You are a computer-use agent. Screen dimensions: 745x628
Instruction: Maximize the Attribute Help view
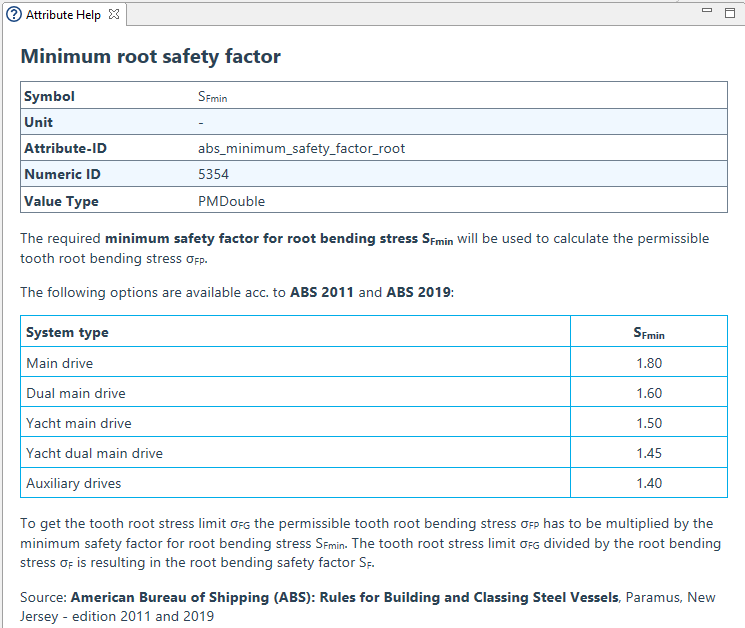(x=729, y=12)
